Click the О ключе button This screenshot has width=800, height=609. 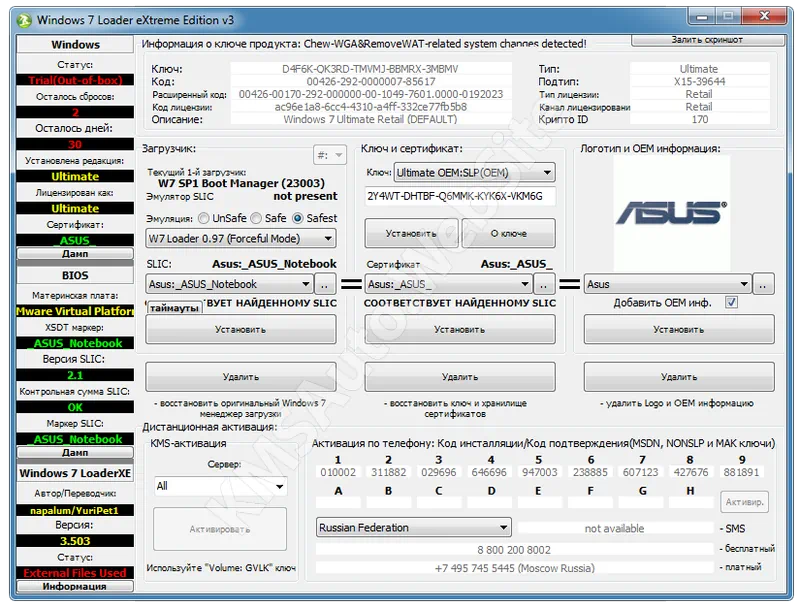508,234
